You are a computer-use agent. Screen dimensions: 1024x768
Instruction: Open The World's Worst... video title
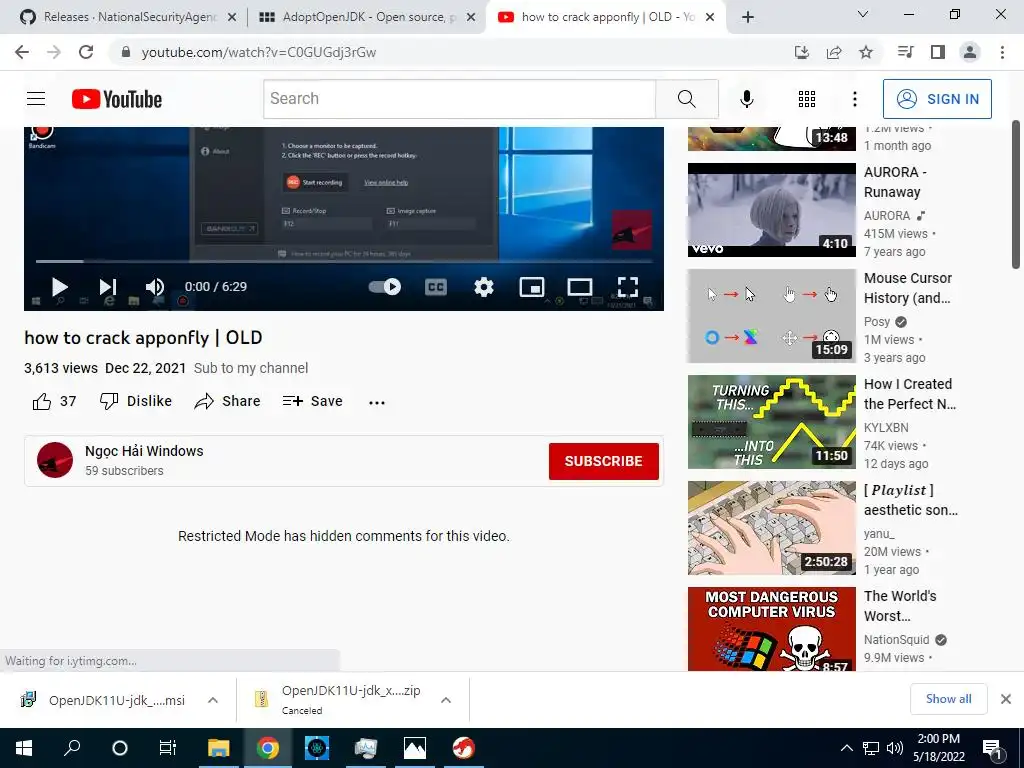[900, 606]
